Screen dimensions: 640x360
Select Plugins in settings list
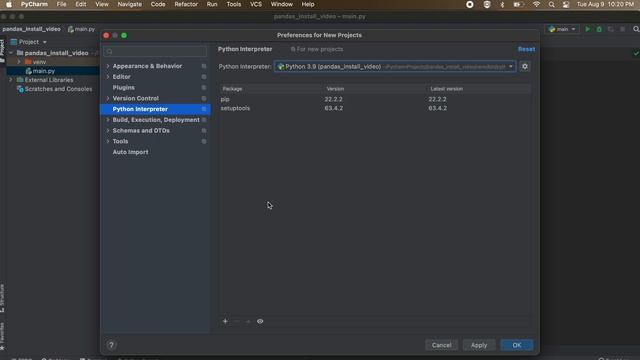click(x=124, y=87)
